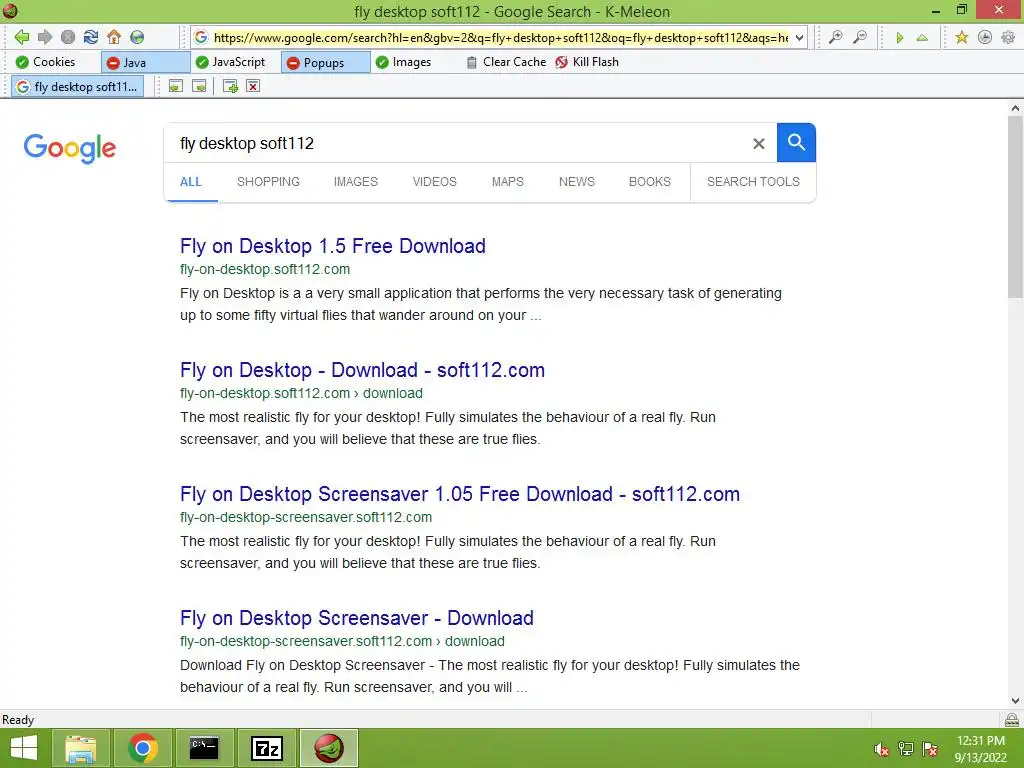Toggle the Java blocking setting
The height and width of the screenshot is (768, 1024).
(x=145, y=62)
